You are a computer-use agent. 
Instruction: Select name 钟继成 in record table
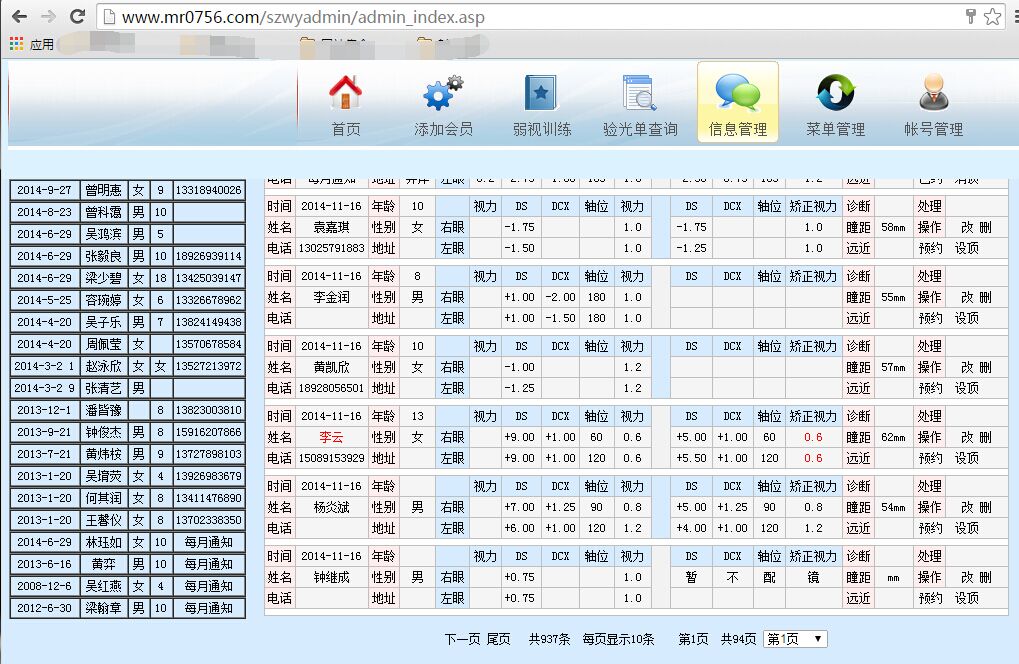pos(331,578)
